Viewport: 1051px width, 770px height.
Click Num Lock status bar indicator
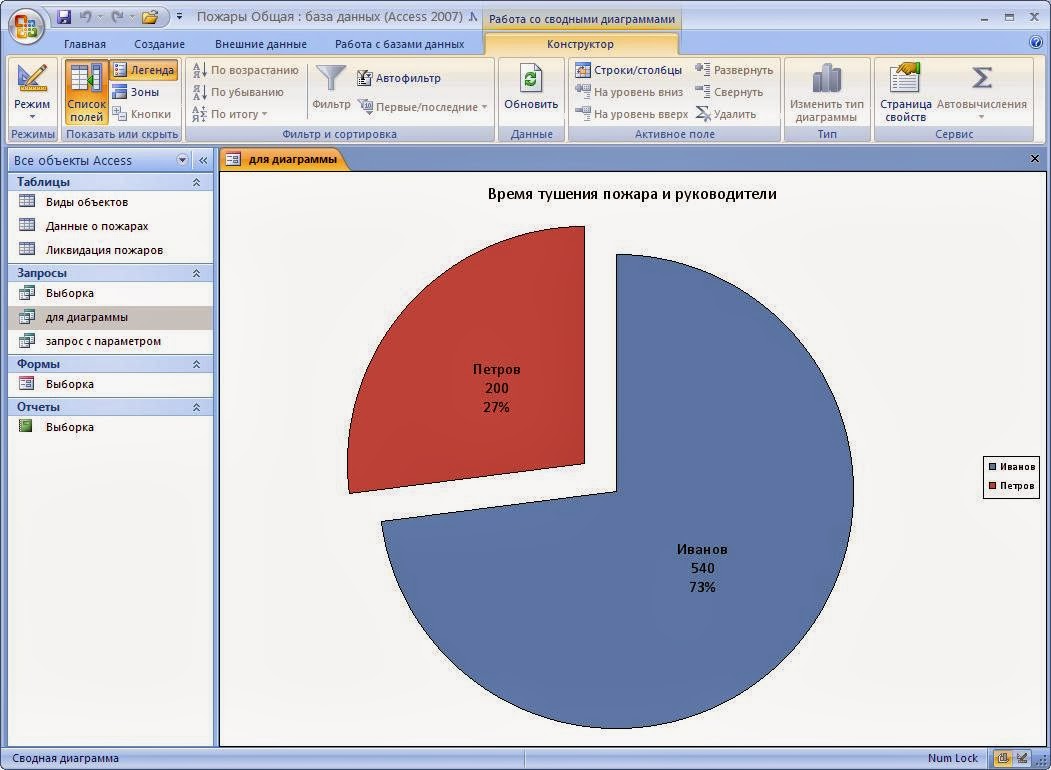coord(952,759)
